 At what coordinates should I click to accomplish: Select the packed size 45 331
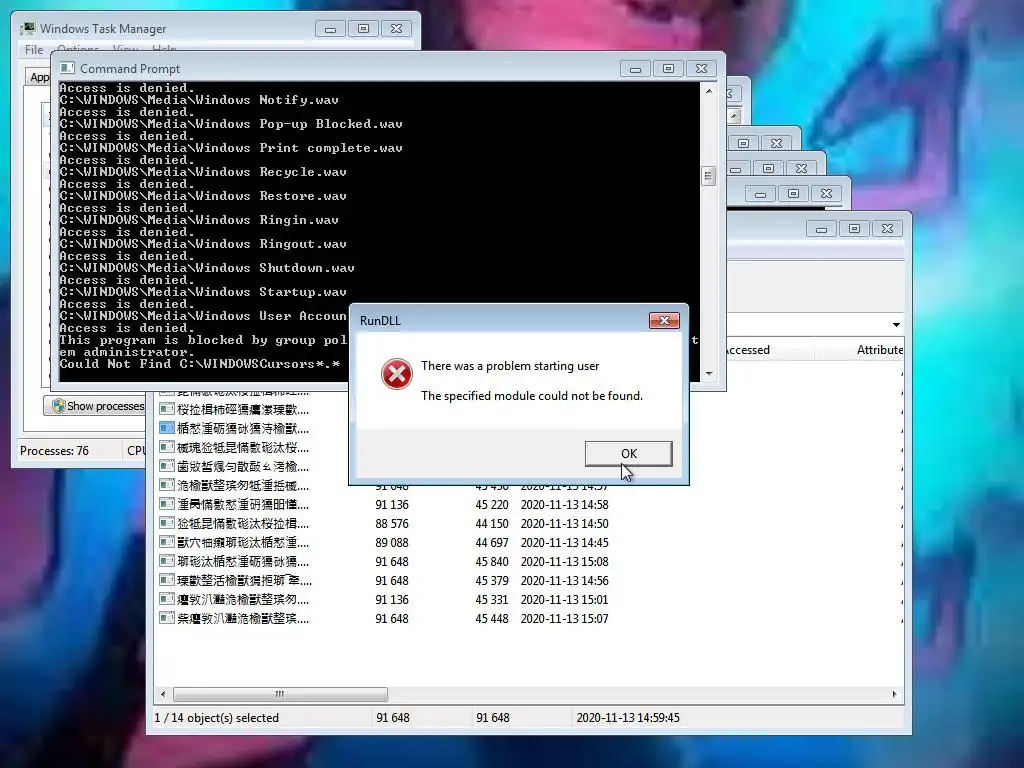(x=492, y=600)
